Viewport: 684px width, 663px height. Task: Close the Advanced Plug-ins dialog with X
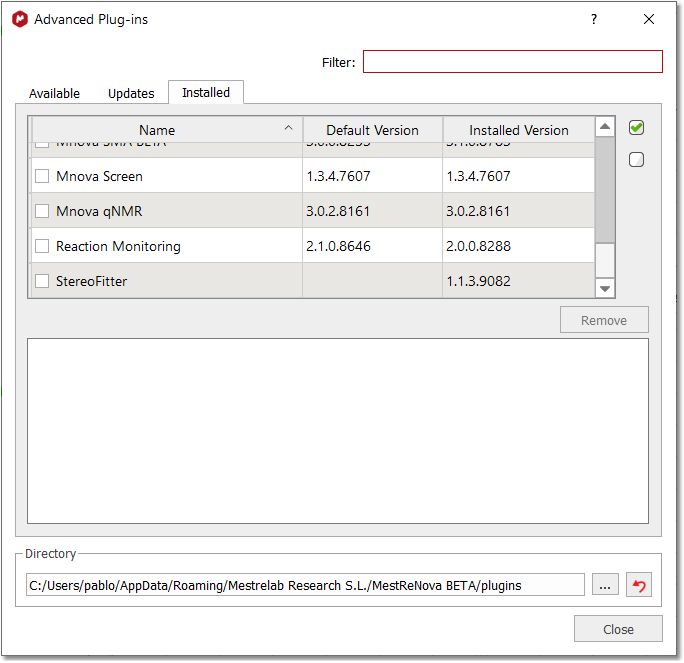tap(649, 19)
